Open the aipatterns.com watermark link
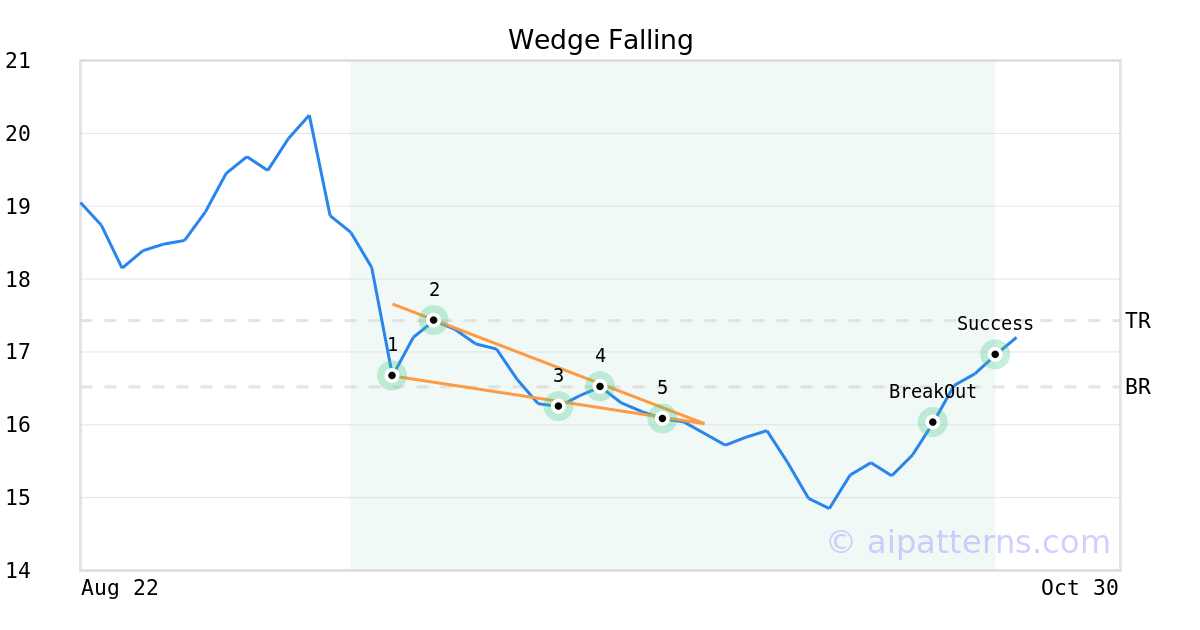 coord(968,542)
